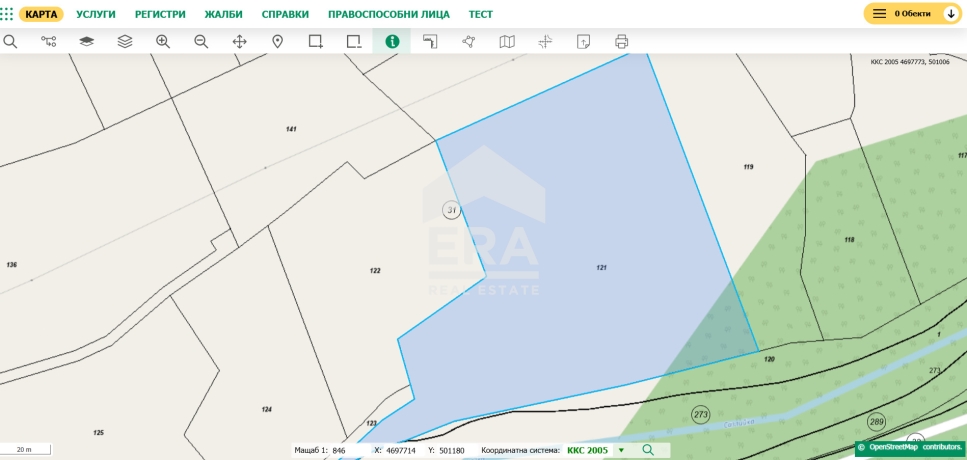Open the УСЛУГИ menu
This screenshot has width=967, height=460.
point(96,14)
